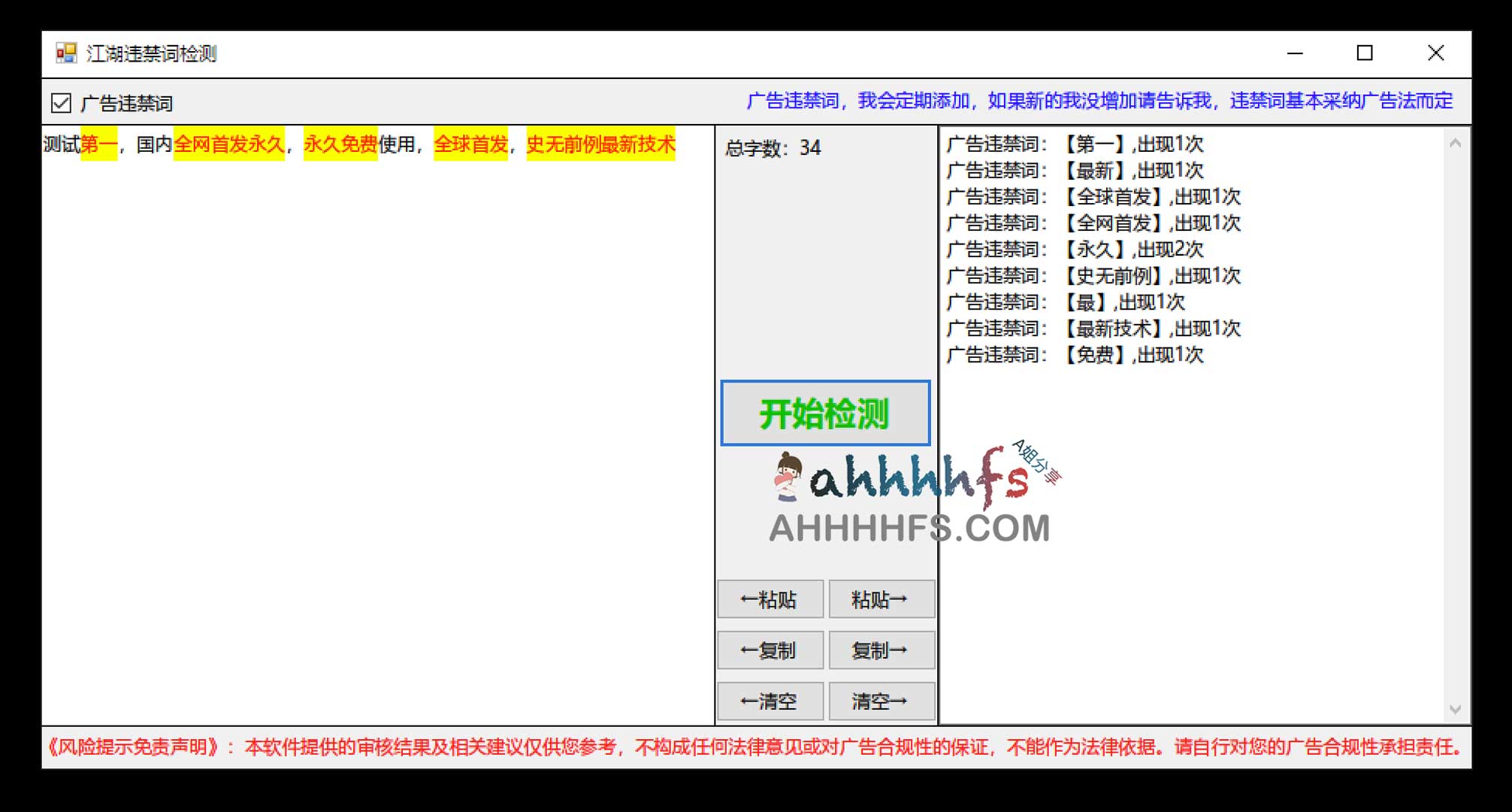Click ←清空 to clear the input text
Image resolution: width=1512 pixels, height=812 pixels.
[x=770, y=701]
